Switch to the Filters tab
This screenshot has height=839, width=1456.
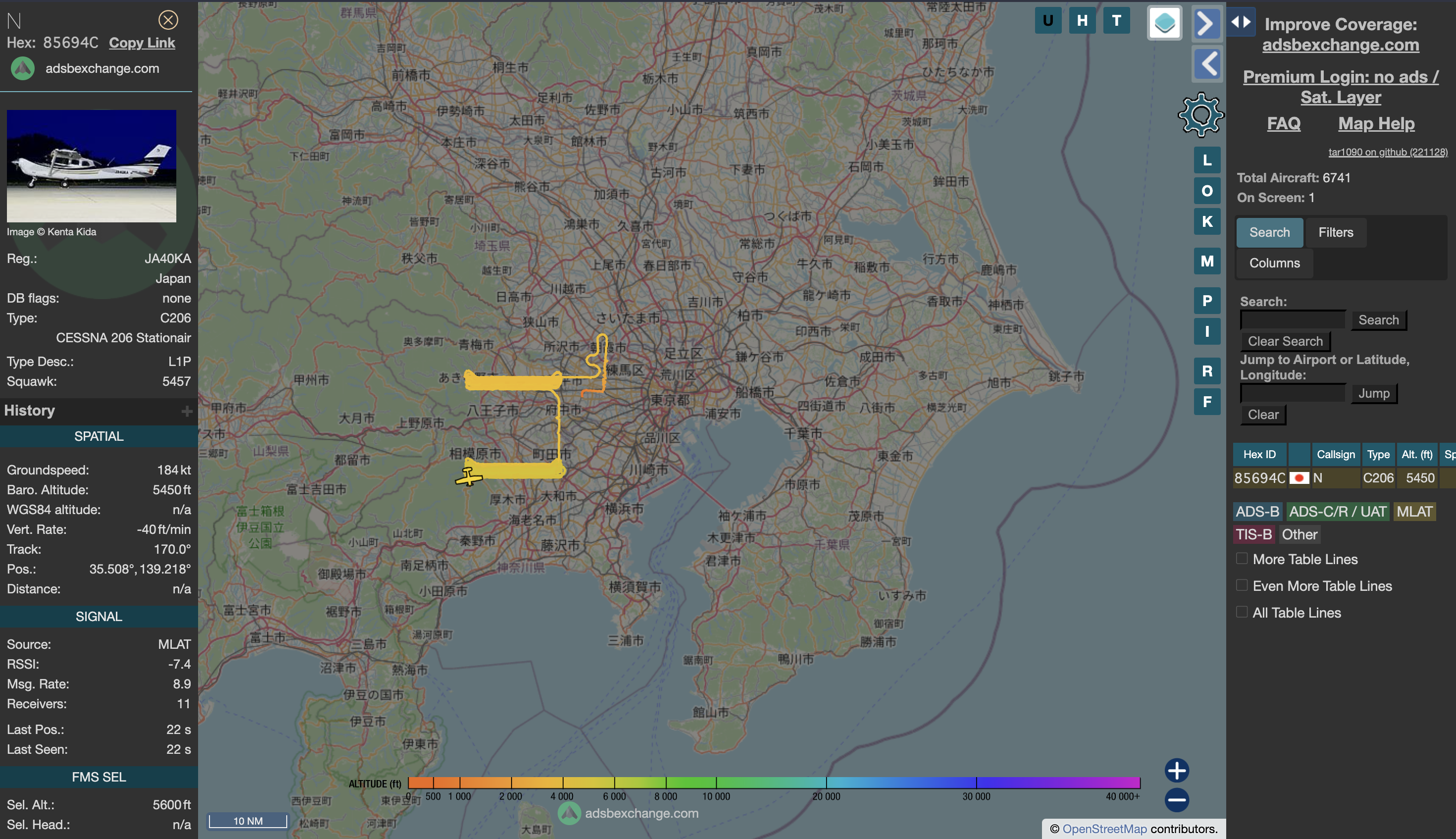click(x=1336, y=232)
